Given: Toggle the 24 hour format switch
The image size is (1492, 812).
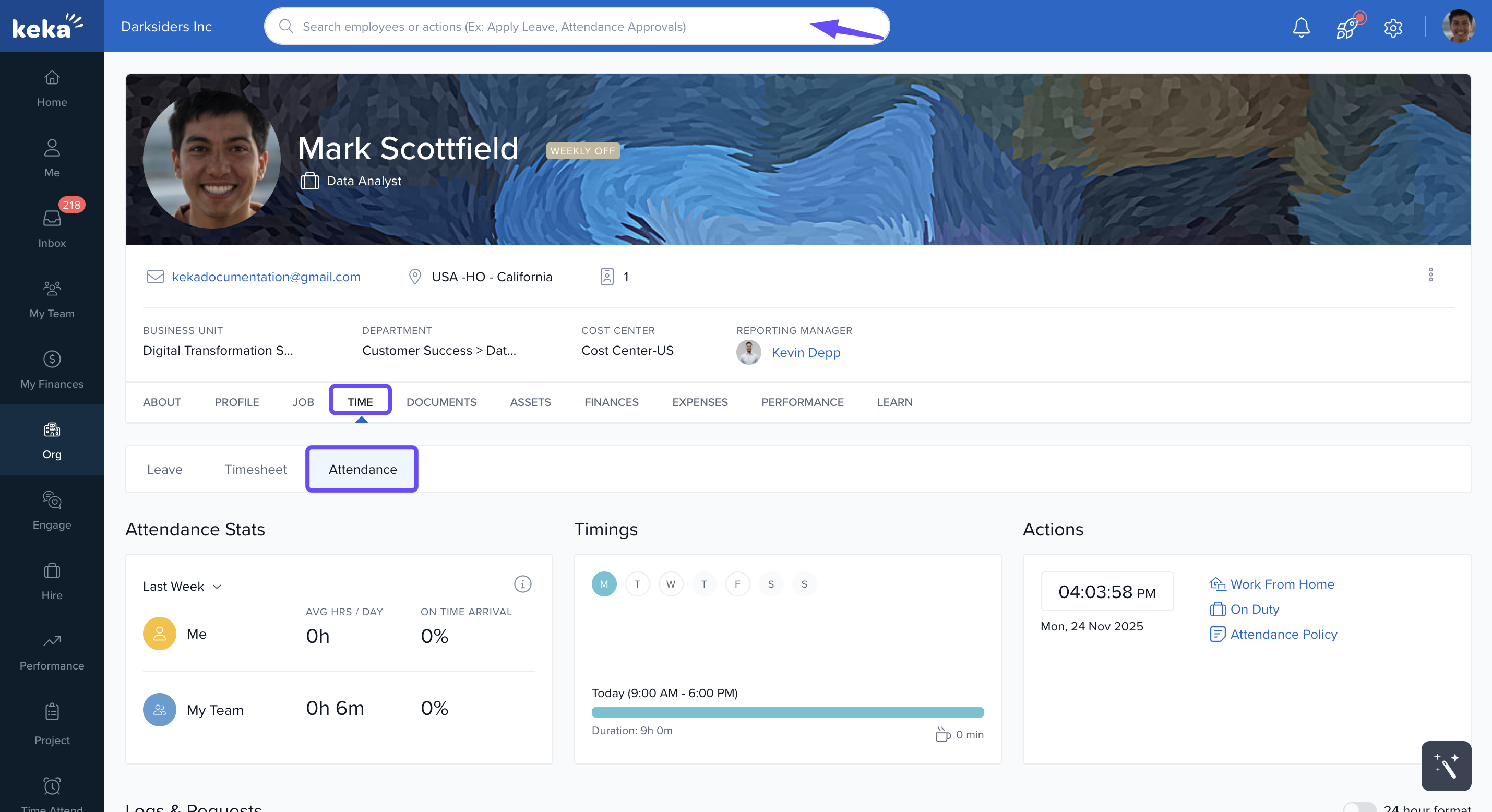Looking at the screenshot, I should tap(1359, 807).
